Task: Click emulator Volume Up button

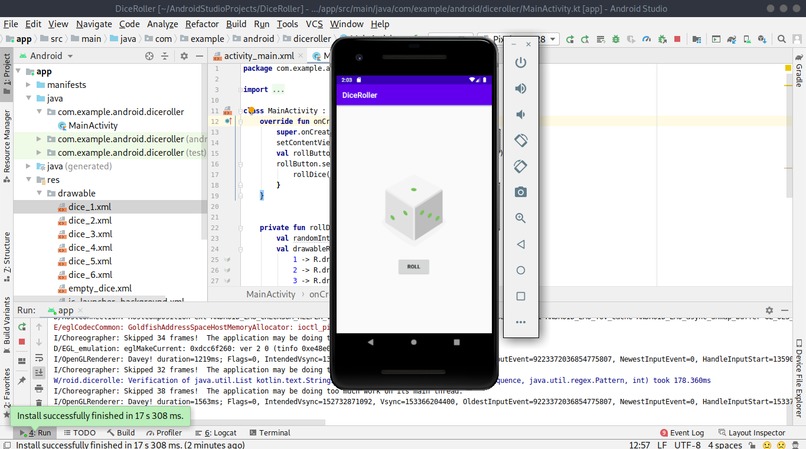Action: pyautogui.click(x=520, y=88)
